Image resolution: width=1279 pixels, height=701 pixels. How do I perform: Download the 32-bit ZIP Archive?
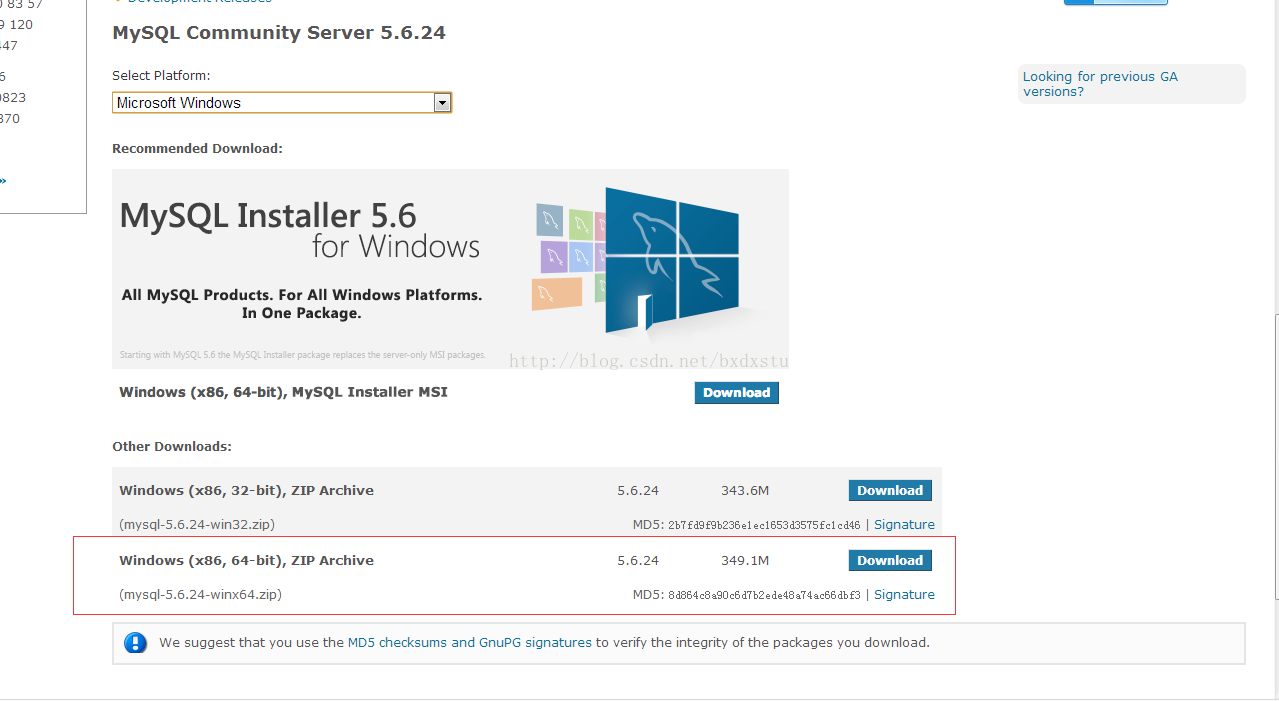[890, 490]
